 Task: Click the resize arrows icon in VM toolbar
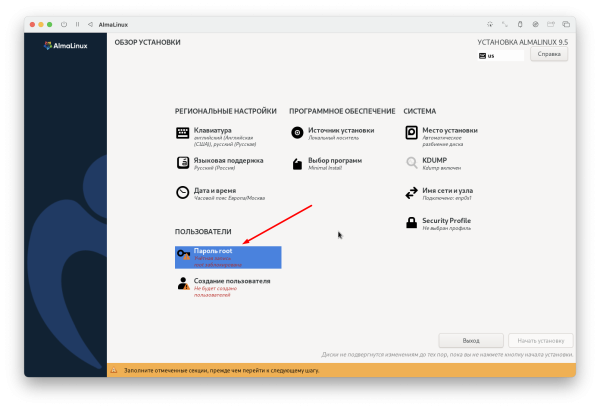tap(505, 24)
